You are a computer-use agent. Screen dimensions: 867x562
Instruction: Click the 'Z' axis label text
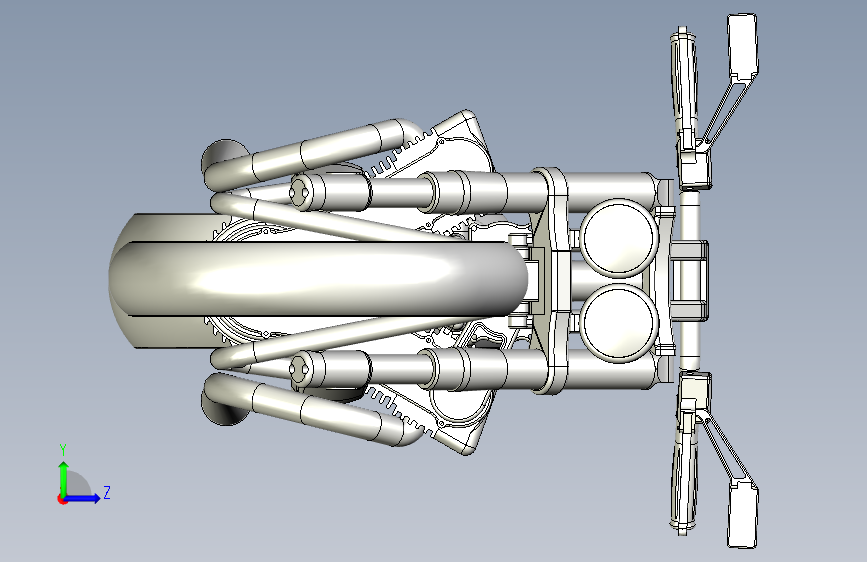[x=107, y=492]
